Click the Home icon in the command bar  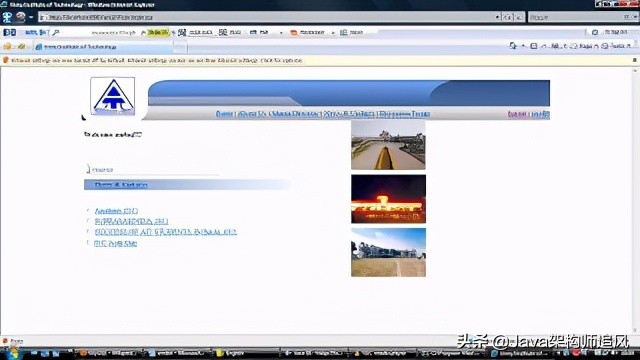coord(513,46)
